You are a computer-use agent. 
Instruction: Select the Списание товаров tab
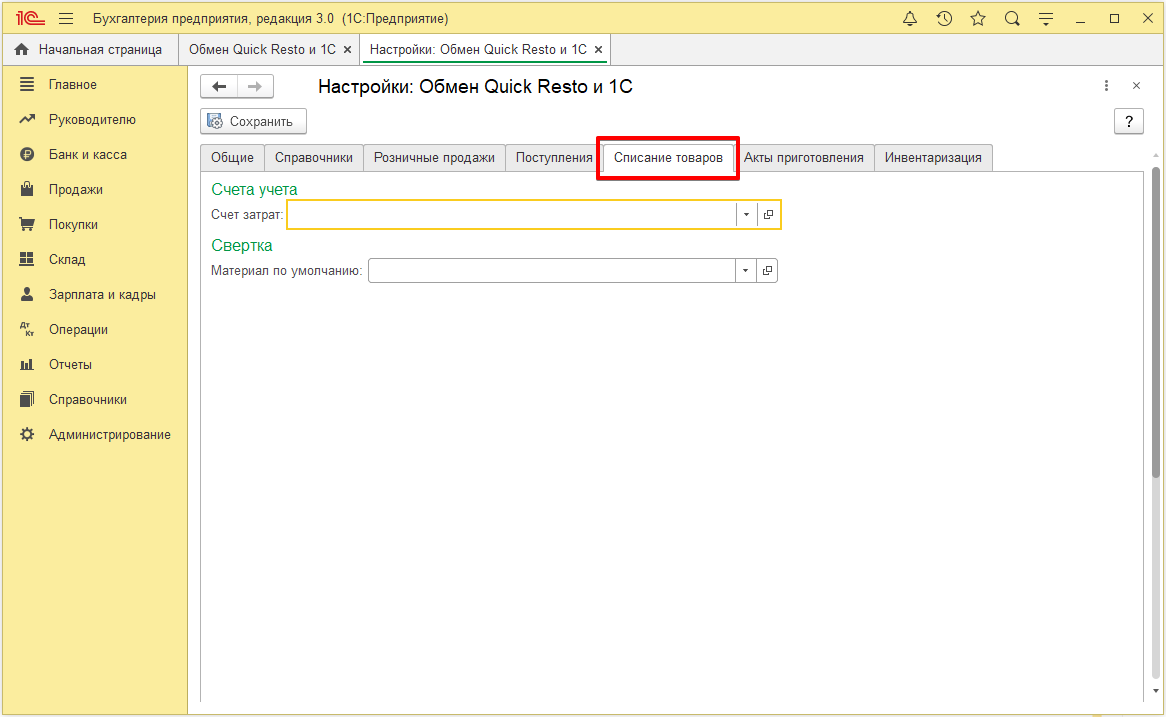coord(668,158)
